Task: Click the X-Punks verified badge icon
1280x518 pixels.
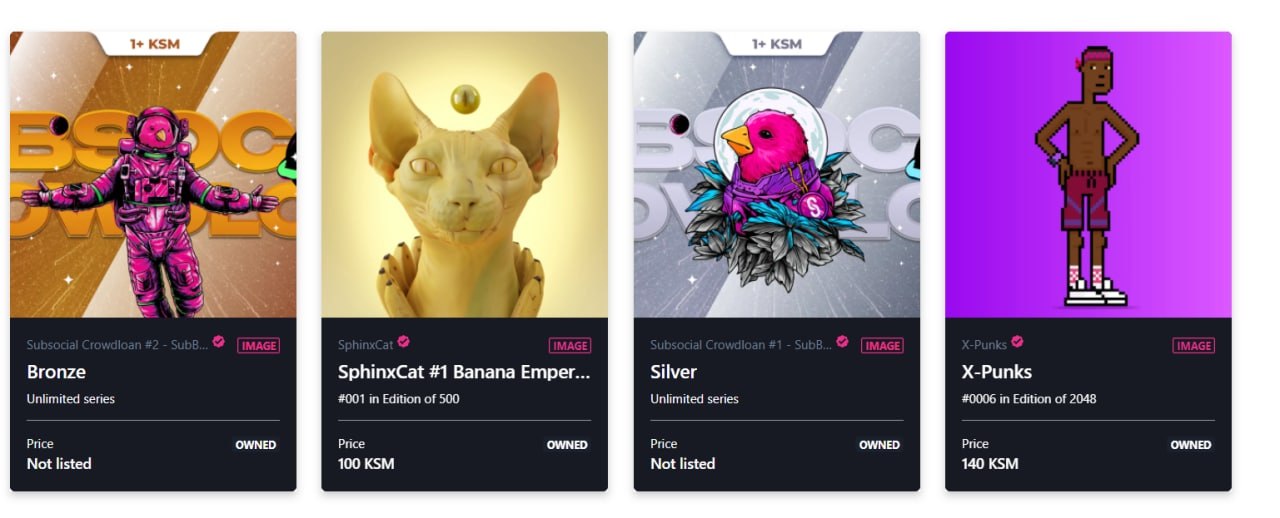Action: [x=1017, y=342]
